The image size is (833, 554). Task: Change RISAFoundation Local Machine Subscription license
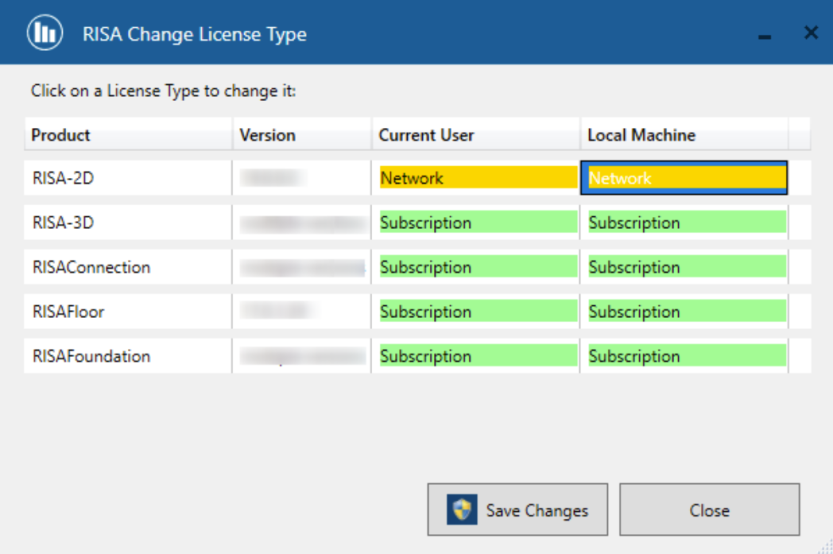(x=687, y=356)
